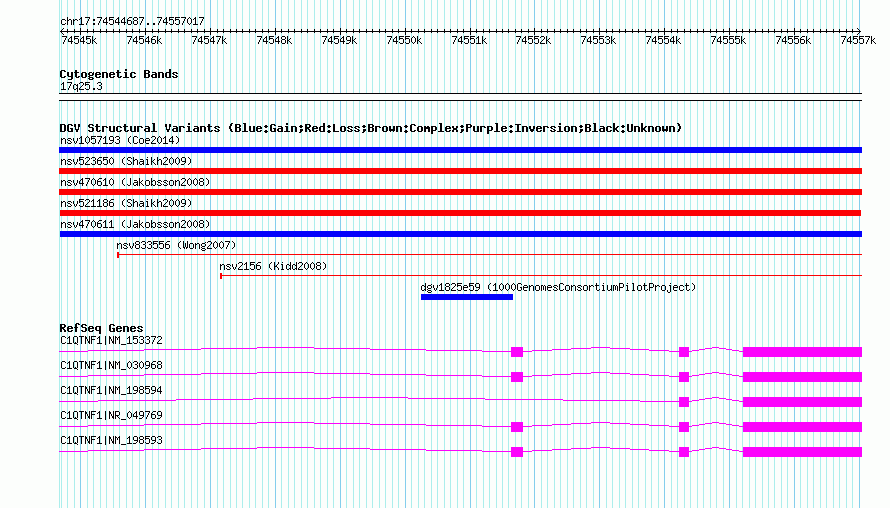Click the 74556k ruler tick label
Screen dimensions: 890x508
(x=794, y=40)
